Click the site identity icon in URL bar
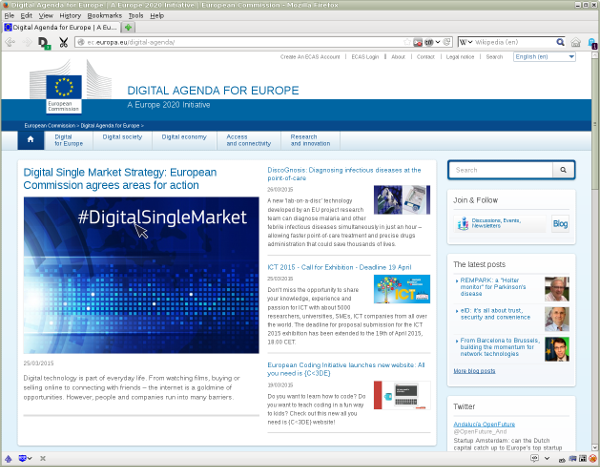This screenshot has width=600, height=467. [81, 42]
